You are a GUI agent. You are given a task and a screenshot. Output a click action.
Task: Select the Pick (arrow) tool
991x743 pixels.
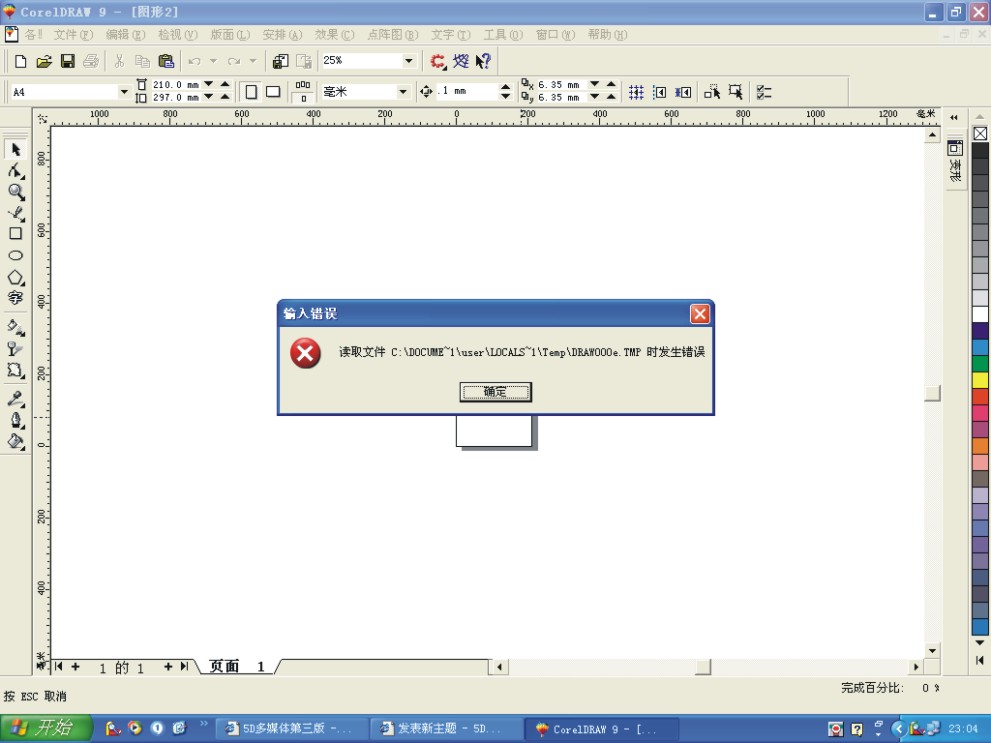[16, 149]
